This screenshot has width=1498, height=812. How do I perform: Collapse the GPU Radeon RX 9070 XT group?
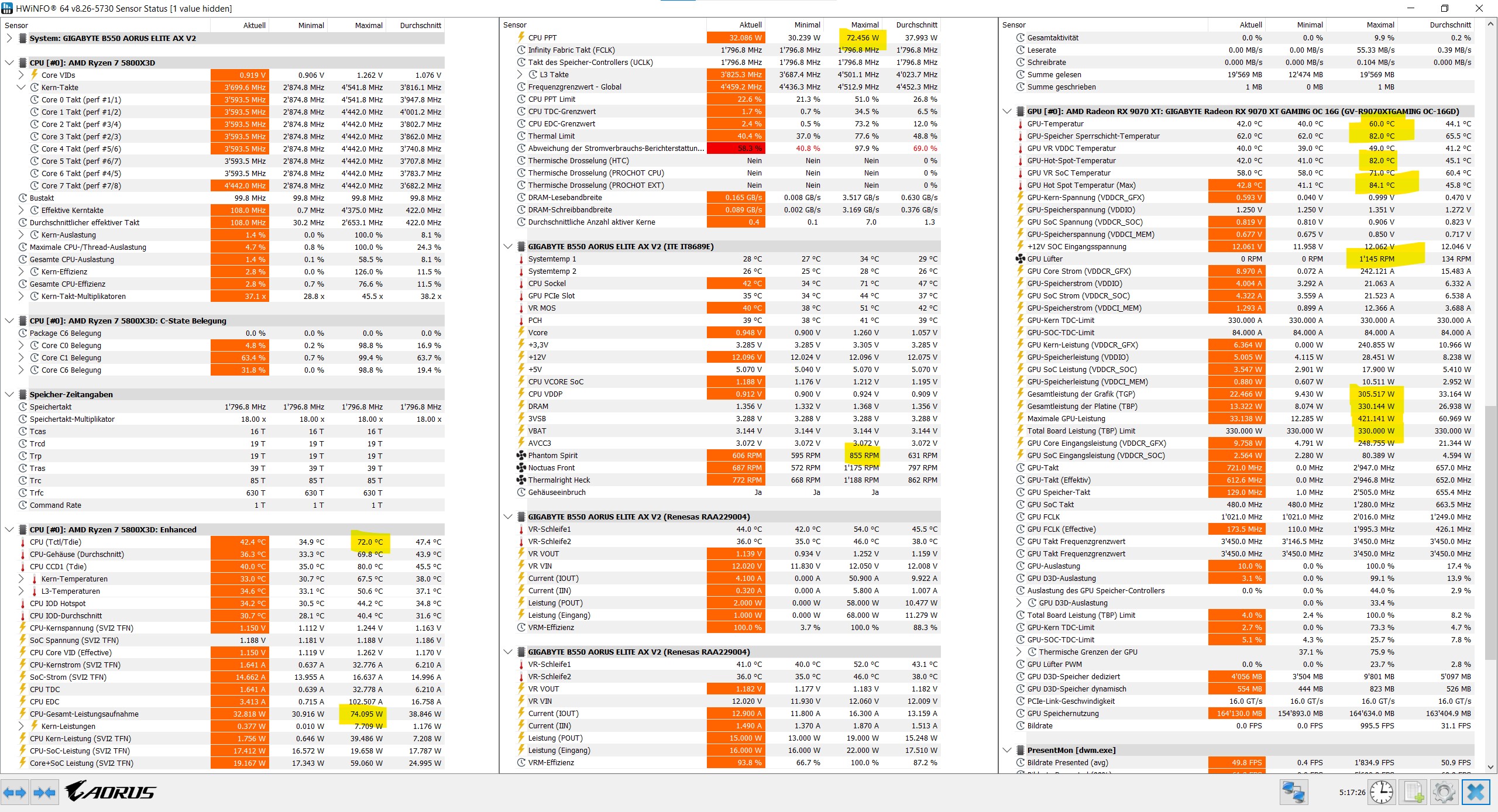click(x=1006, y=111)
